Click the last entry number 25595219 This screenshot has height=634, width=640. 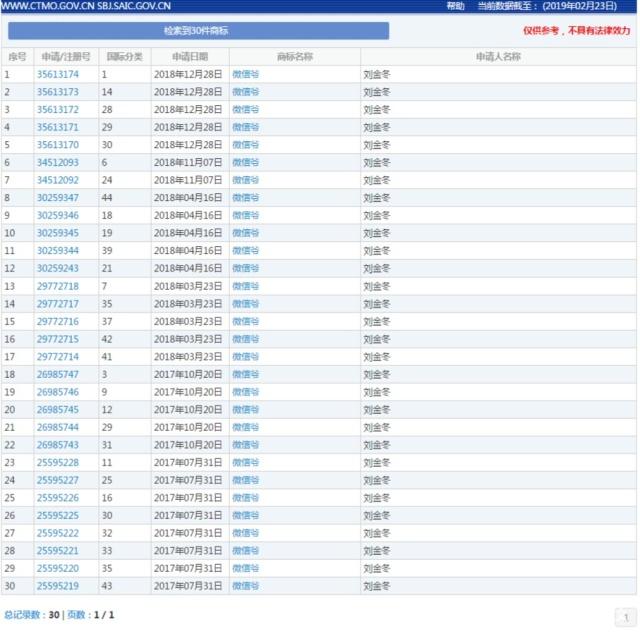(58, 586)
